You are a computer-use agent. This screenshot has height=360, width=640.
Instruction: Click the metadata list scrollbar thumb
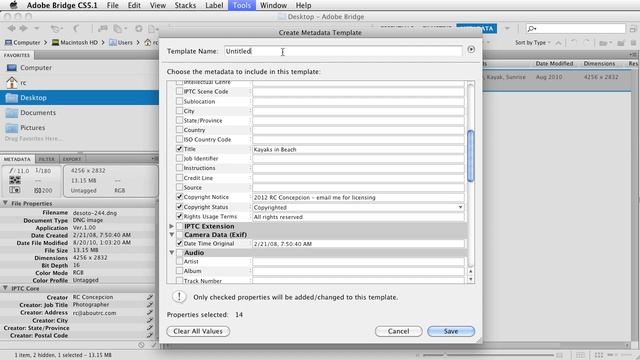pyautogui.click(x=471, y=156)
